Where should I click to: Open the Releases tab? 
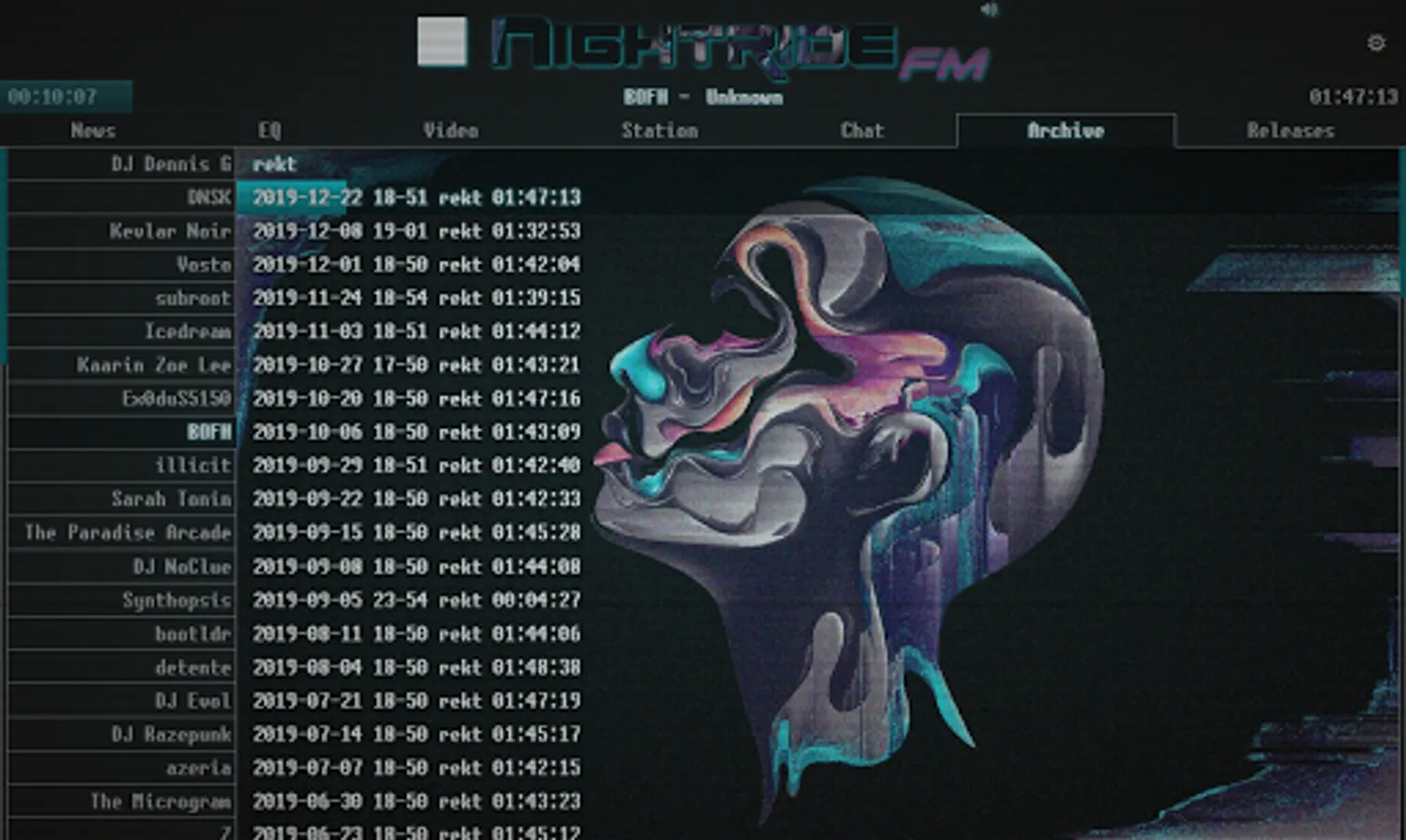click(x=1290, y=131)
